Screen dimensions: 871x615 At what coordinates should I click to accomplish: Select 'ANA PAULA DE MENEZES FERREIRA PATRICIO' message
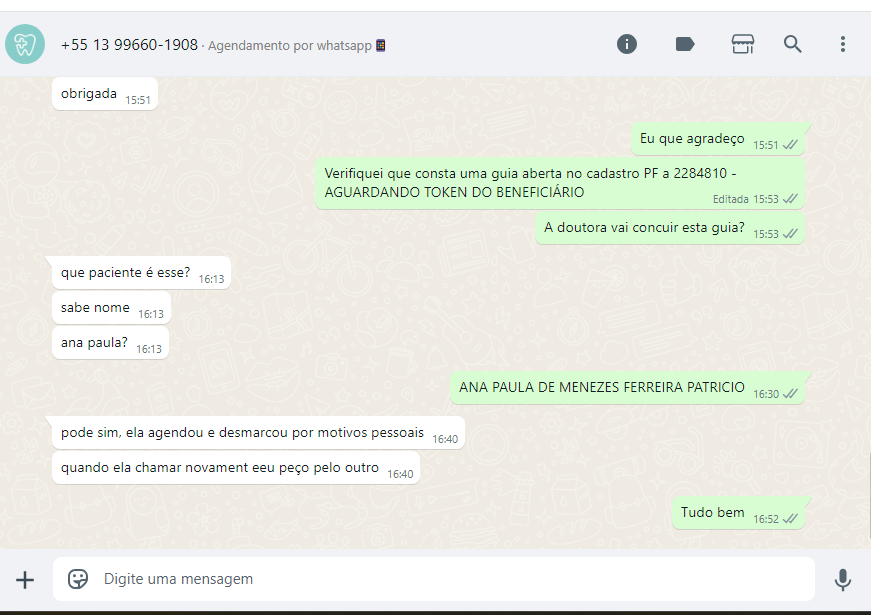pos(627,388)
